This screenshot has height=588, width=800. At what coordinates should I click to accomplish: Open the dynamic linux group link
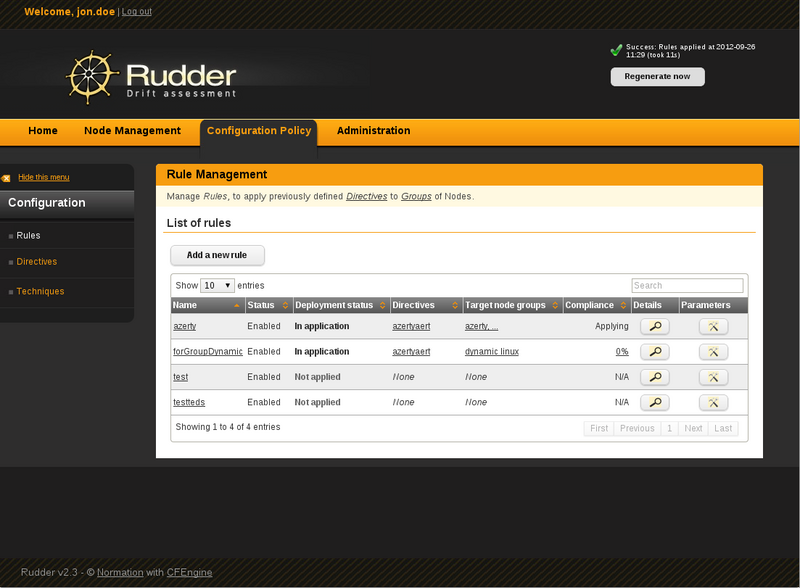(x=492, y=352)
